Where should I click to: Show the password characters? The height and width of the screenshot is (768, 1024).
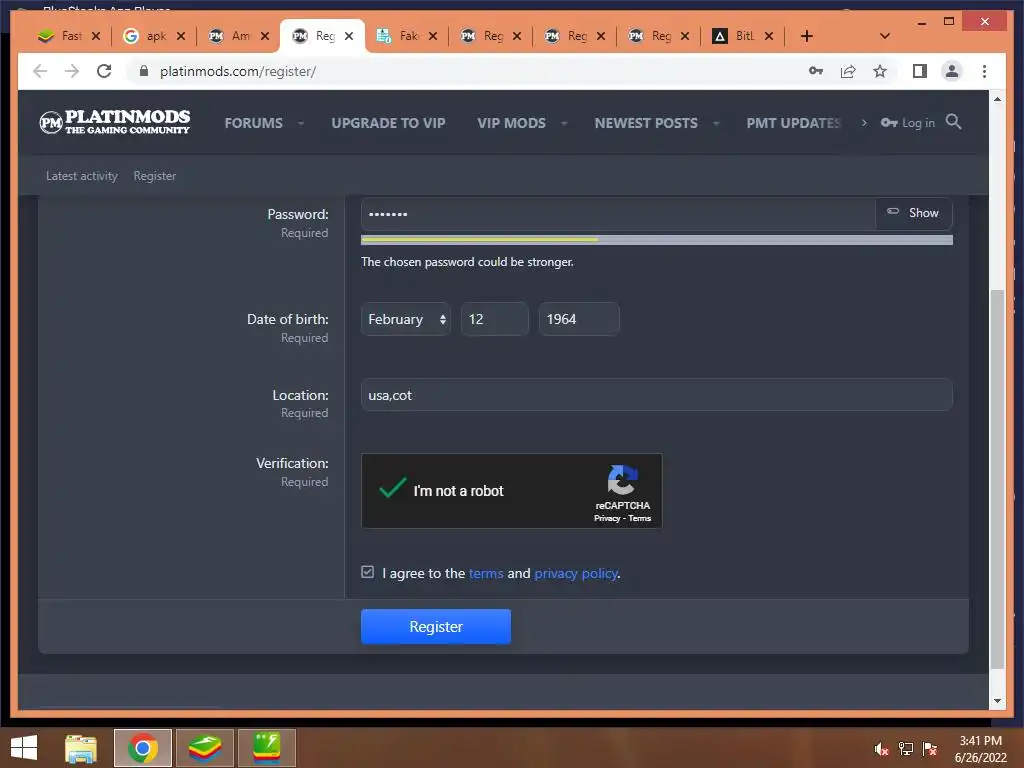[x=914, y=213]
